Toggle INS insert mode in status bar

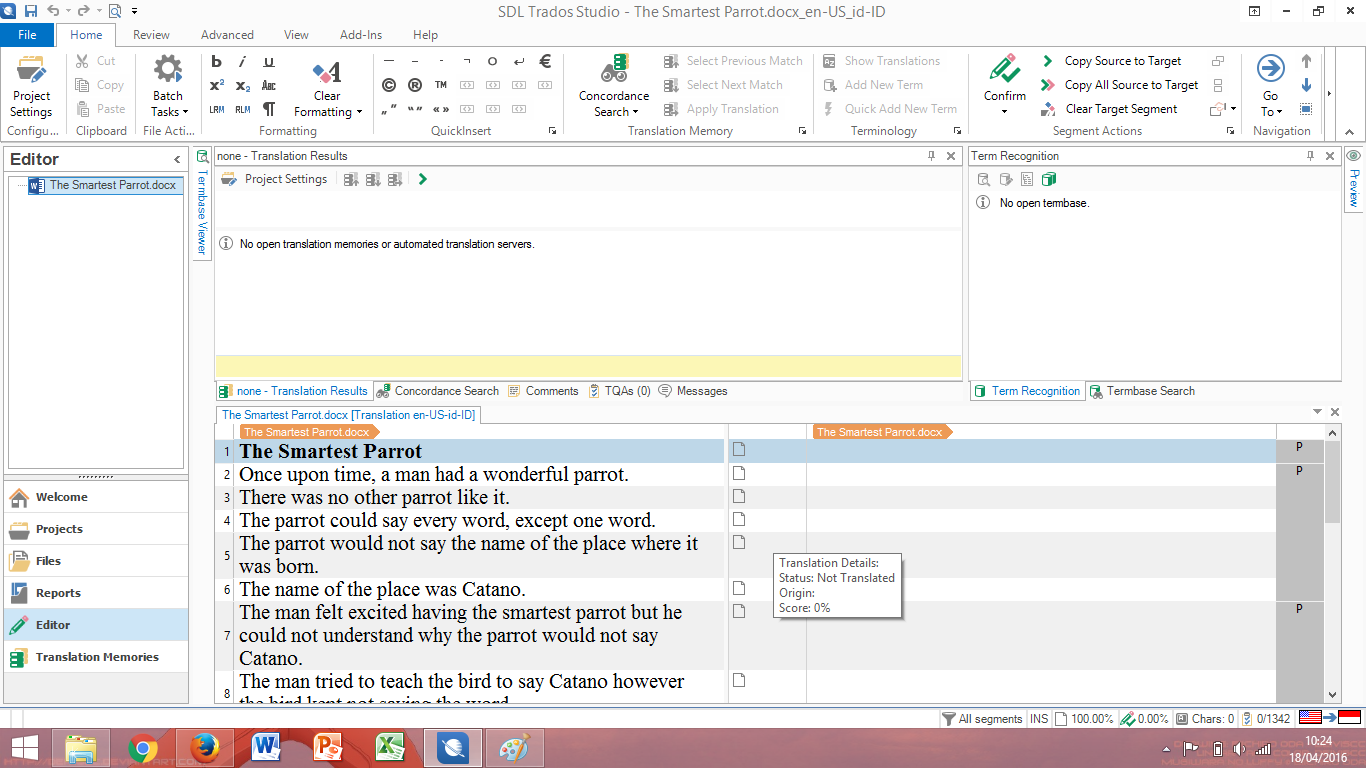coord(1039,719)
